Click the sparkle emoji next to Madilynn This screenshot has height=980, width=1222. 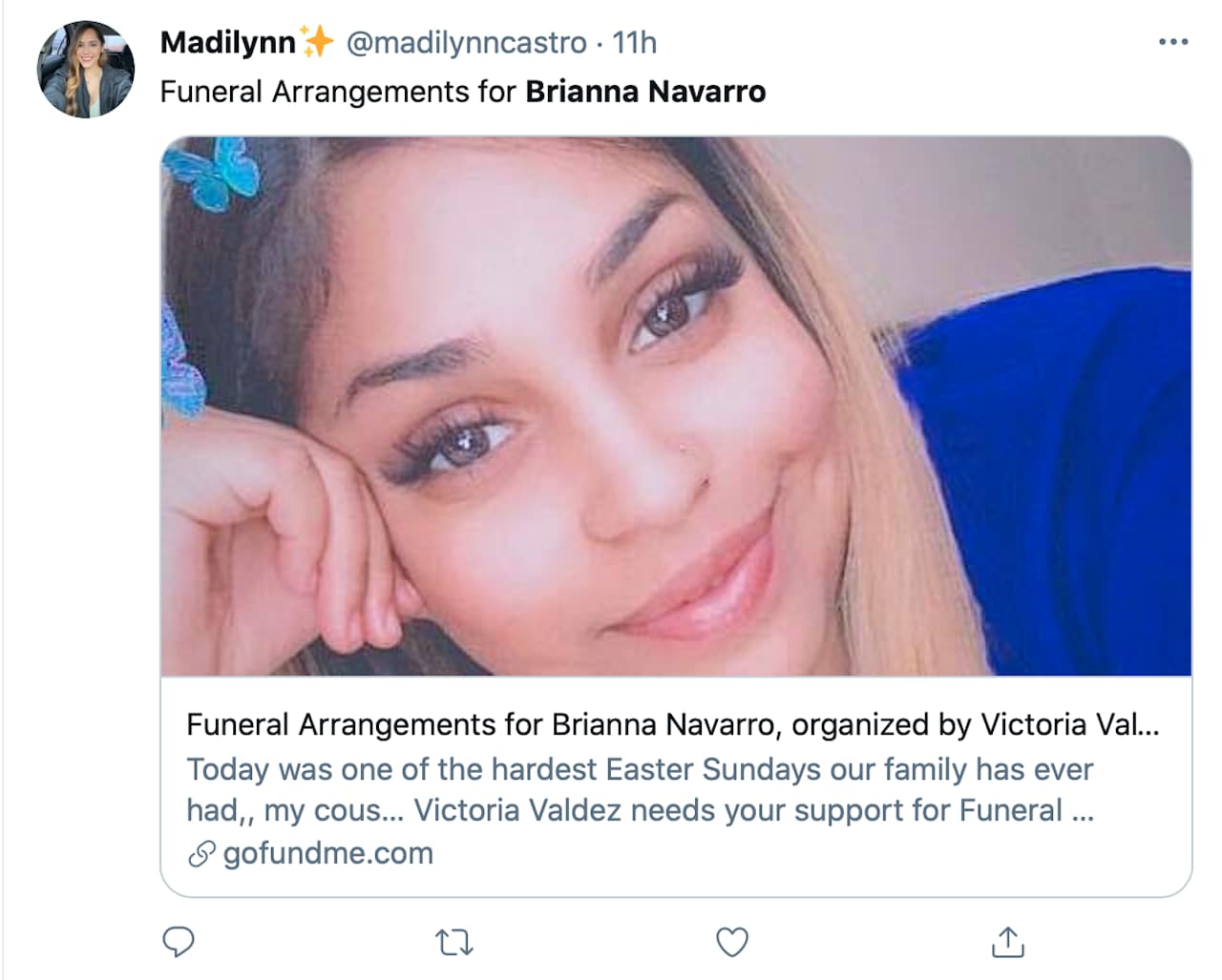[x=317, y=42]
